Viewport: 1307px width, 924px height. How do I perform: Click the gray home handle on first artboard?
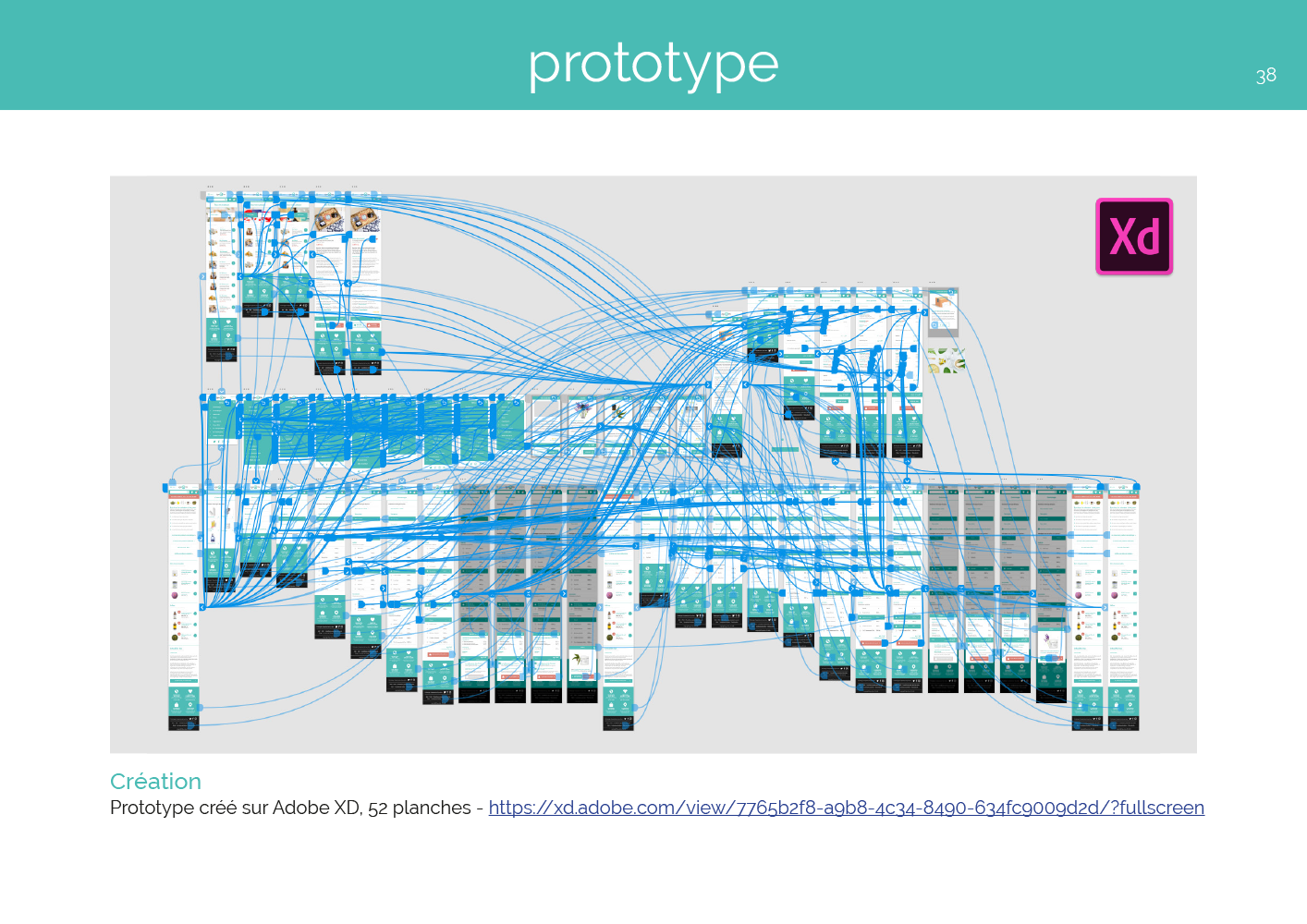click(203, 196)
